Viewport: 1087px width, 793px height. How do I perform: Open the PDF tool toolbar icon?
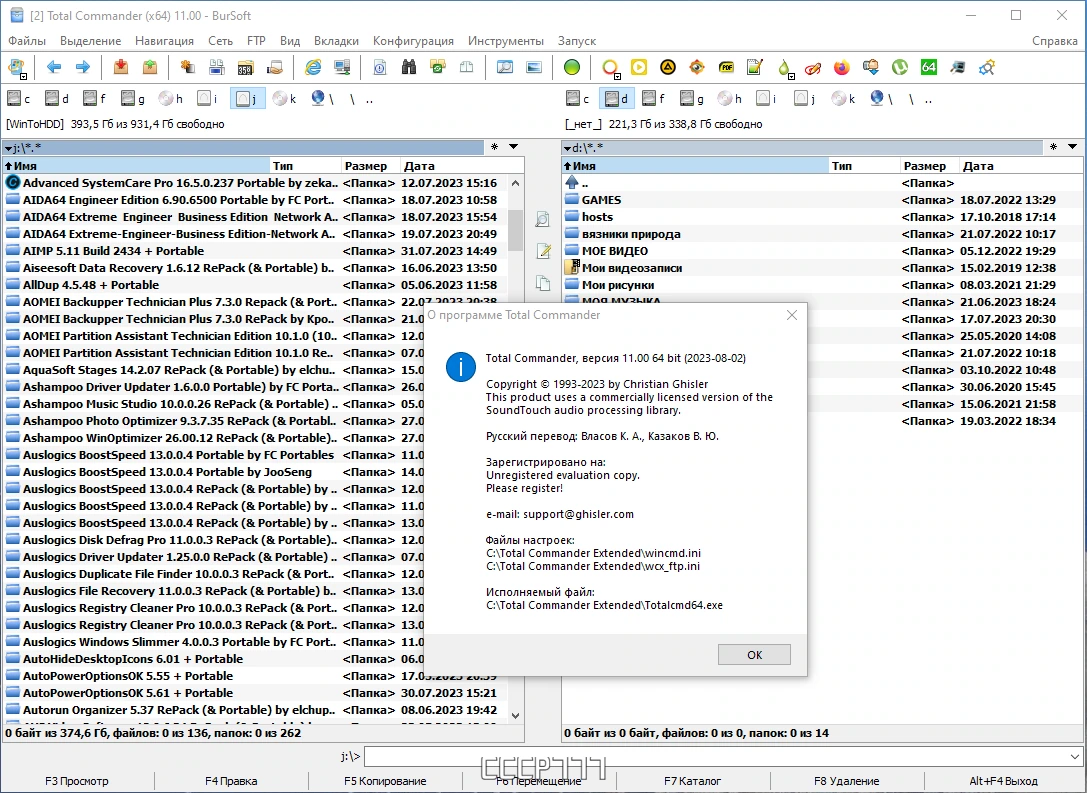click(x=726, y=67)
